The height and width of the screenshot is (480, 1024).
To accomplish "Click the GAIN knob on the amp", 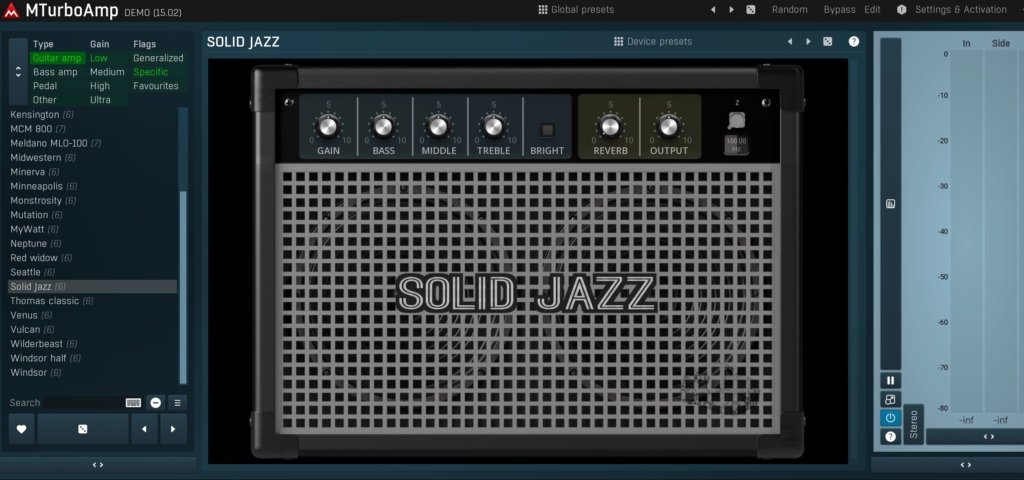I will click(x=328, y=126).
